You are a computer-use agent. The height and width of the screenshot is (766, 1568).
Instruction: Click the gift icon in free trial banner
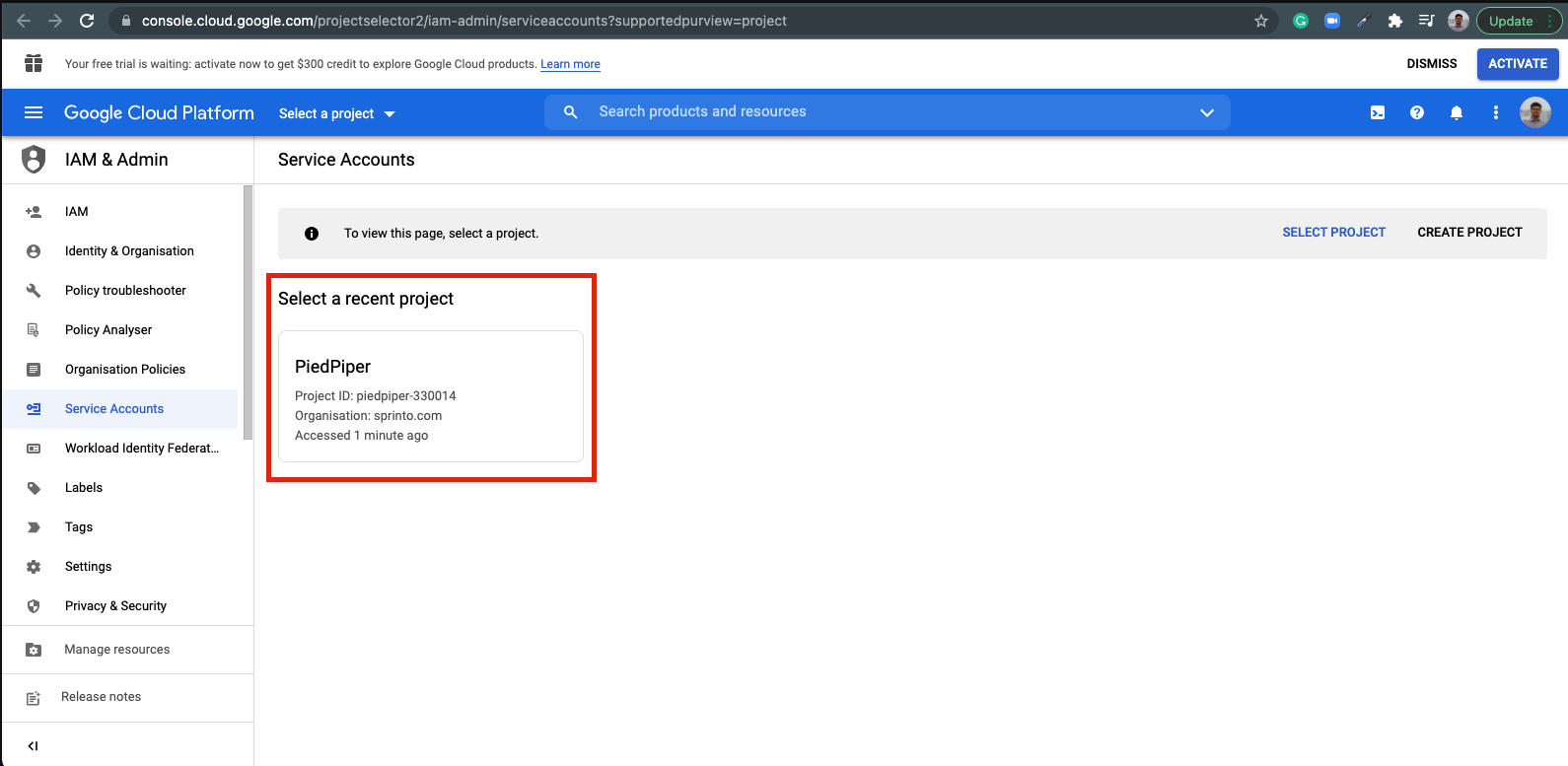click(x=34, y=63)
